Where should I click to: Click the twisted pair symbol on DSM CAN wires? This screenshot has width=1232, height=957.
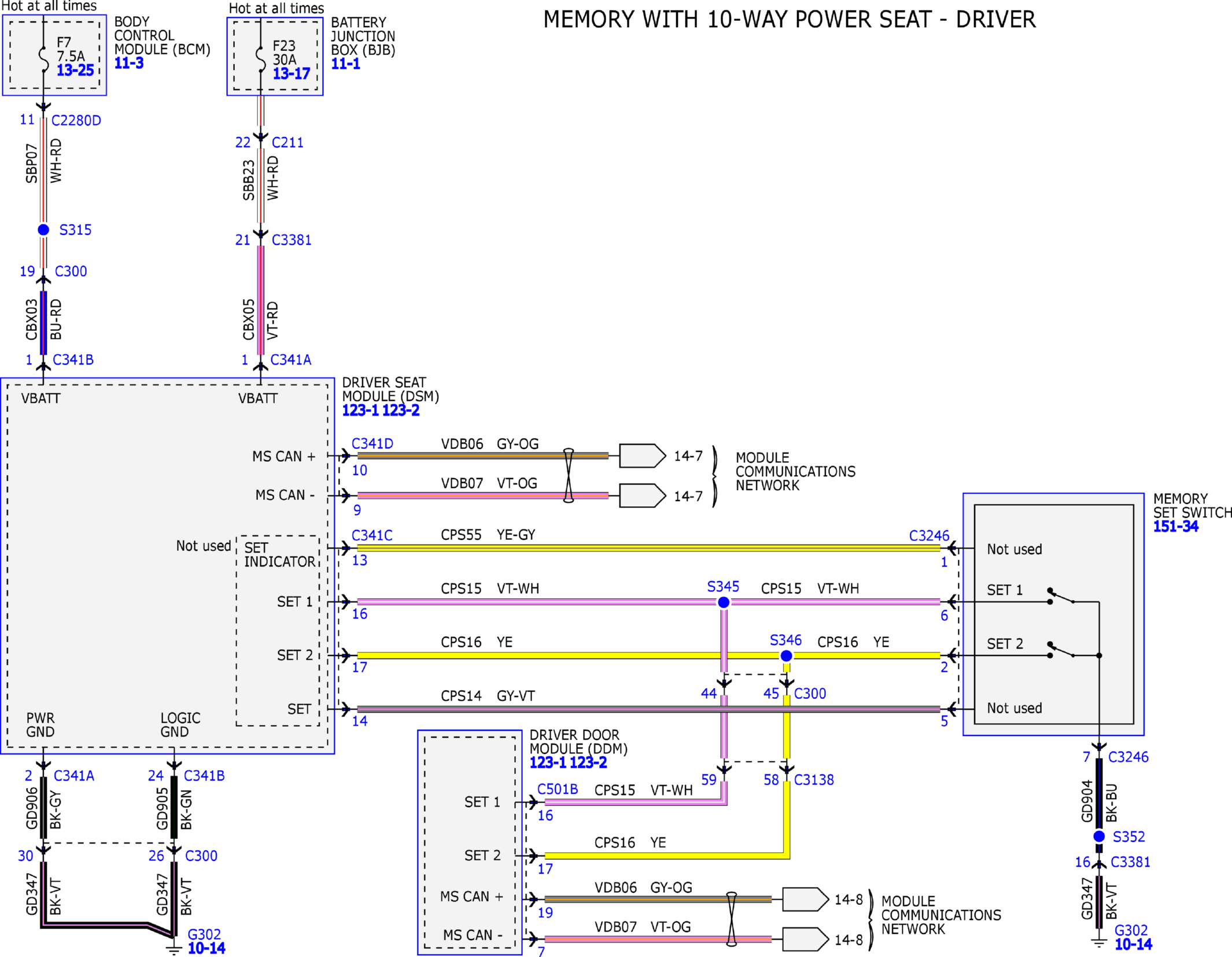[569, 475]
